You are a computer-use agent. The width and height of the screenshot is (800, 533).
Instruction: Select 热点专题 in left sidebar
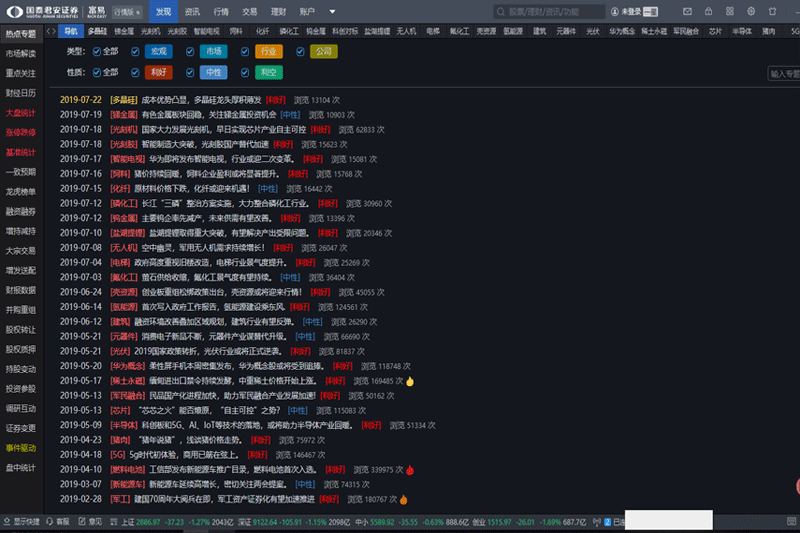21,34
